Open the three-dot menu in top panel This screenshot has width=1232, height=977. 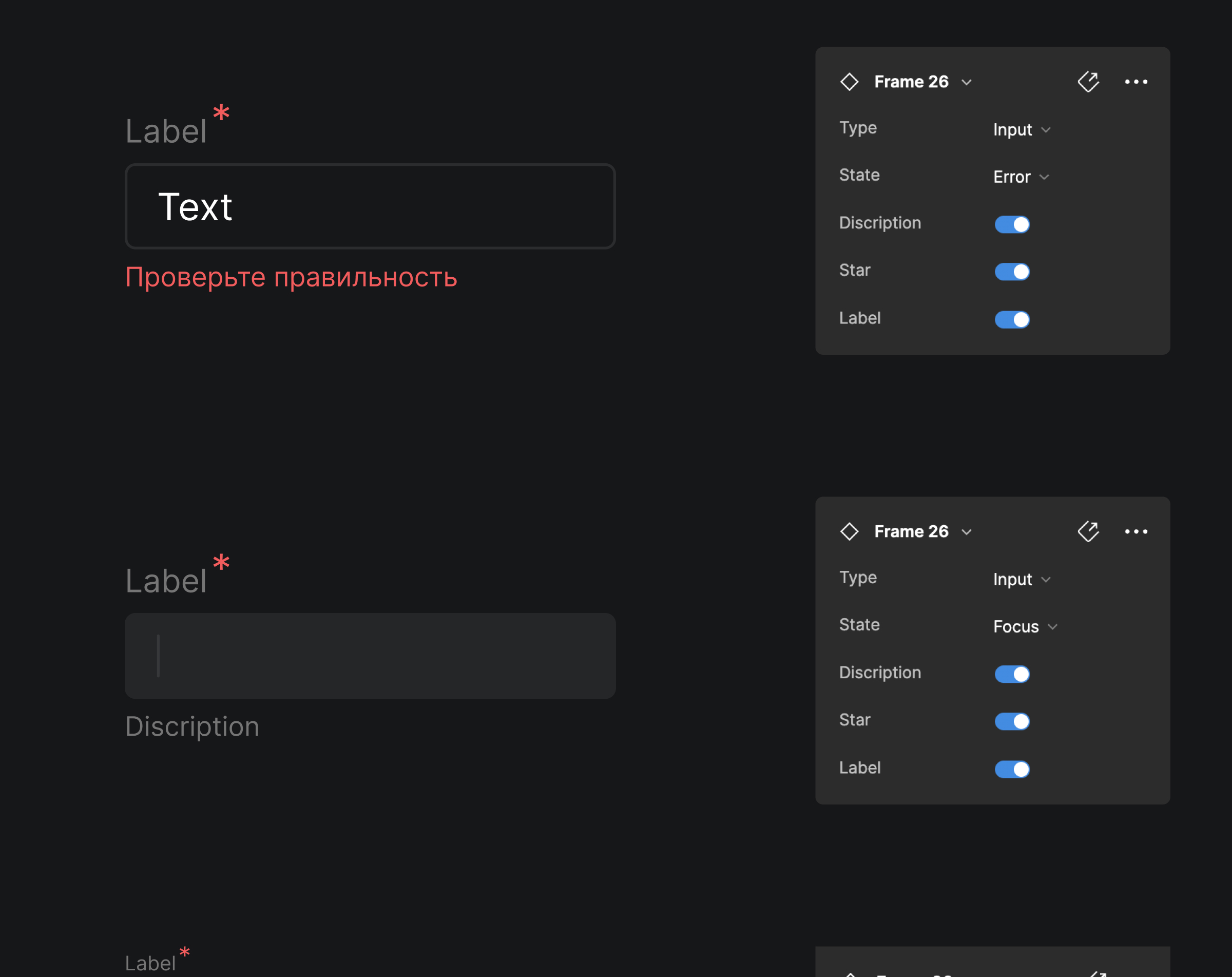[1135, 82]
